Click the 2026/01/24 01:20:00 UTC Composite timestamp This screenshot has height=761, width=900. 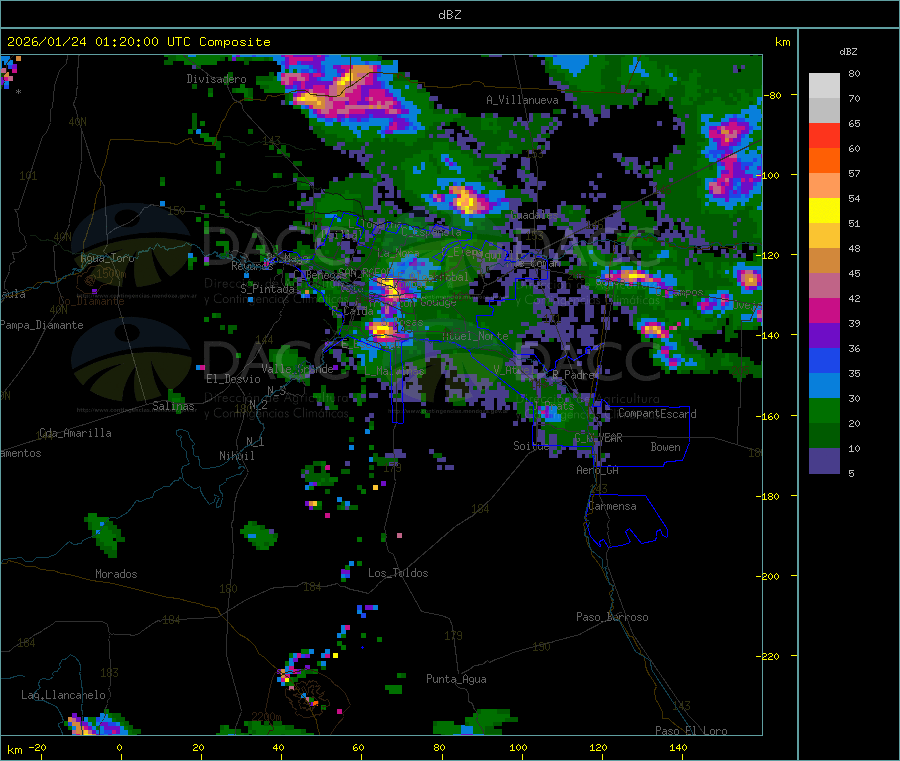coord(138,42)
